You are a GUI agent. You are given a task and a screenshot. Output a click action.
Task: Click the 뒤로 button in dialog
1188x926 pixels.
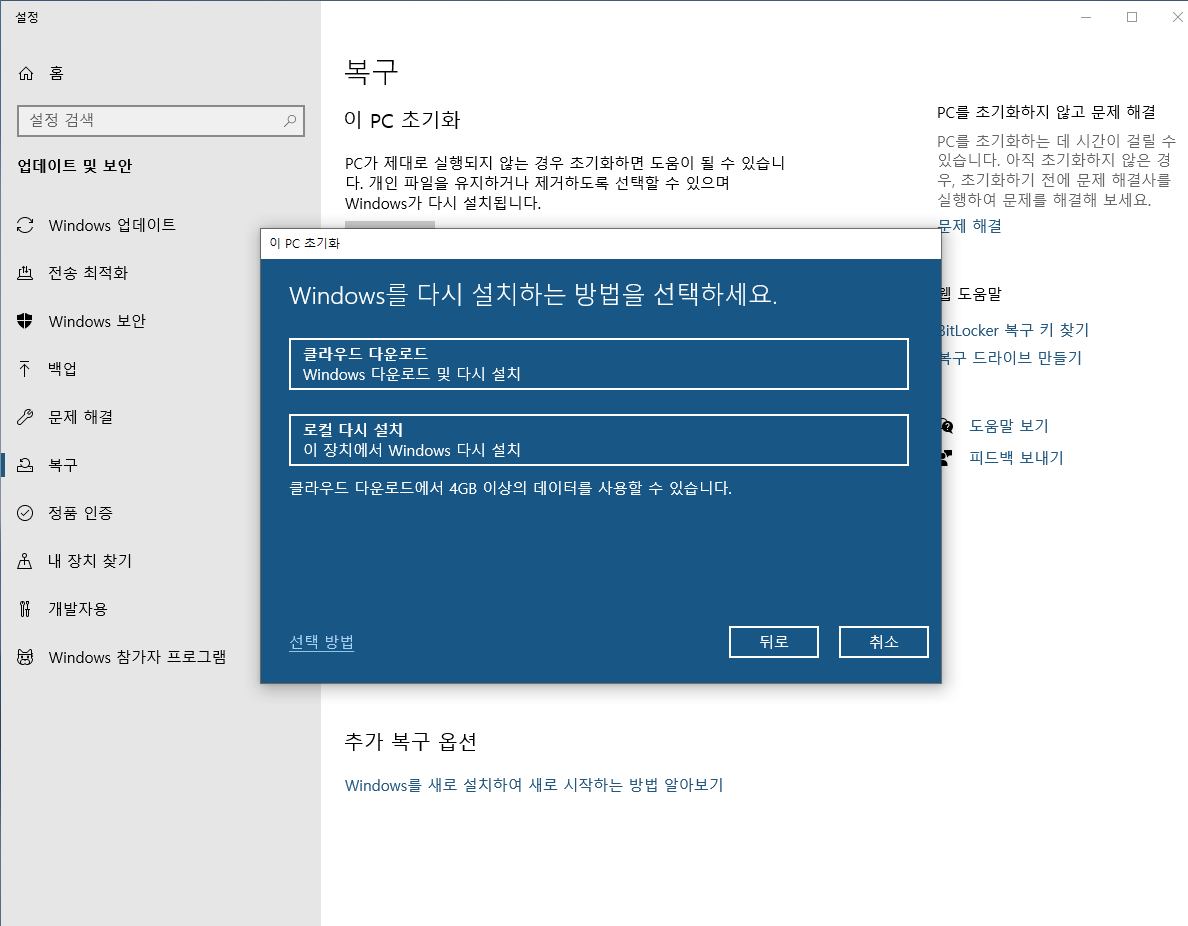pyautogui.click(x=774, y=642)
